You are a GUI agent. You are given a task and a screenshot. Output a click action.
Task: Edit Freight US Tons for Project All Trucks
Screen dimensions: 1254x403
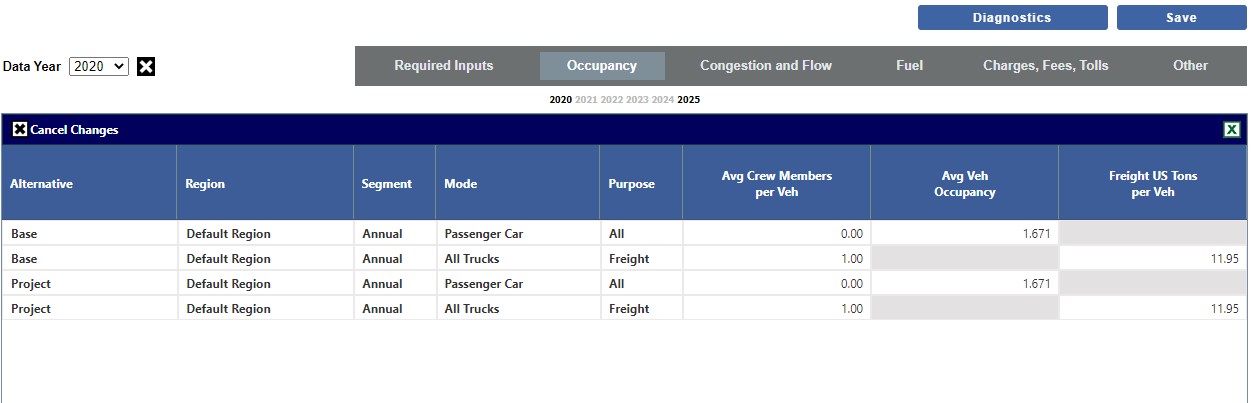(1153, 309)
